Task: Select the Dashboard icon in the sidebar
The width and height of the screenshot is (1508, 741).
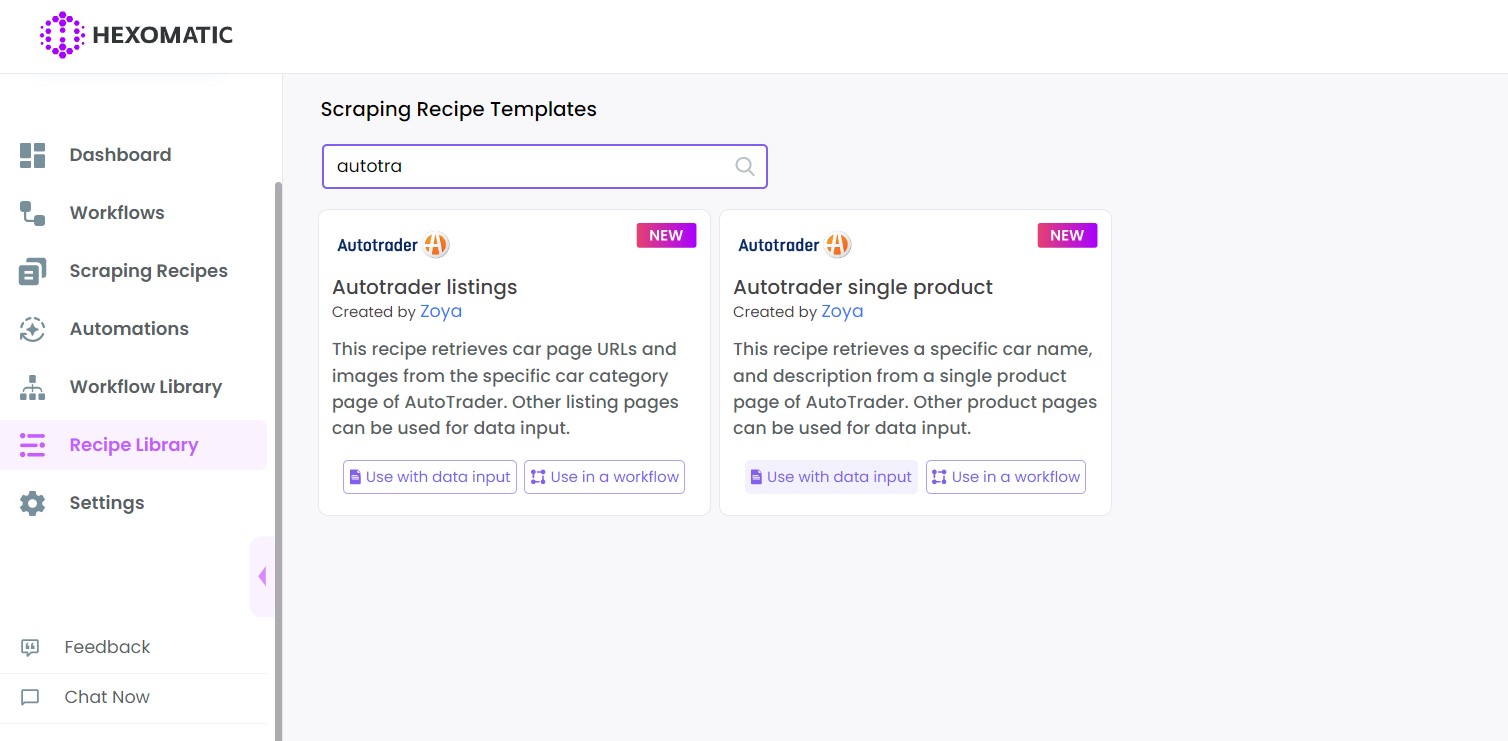Action: point(31,155)
